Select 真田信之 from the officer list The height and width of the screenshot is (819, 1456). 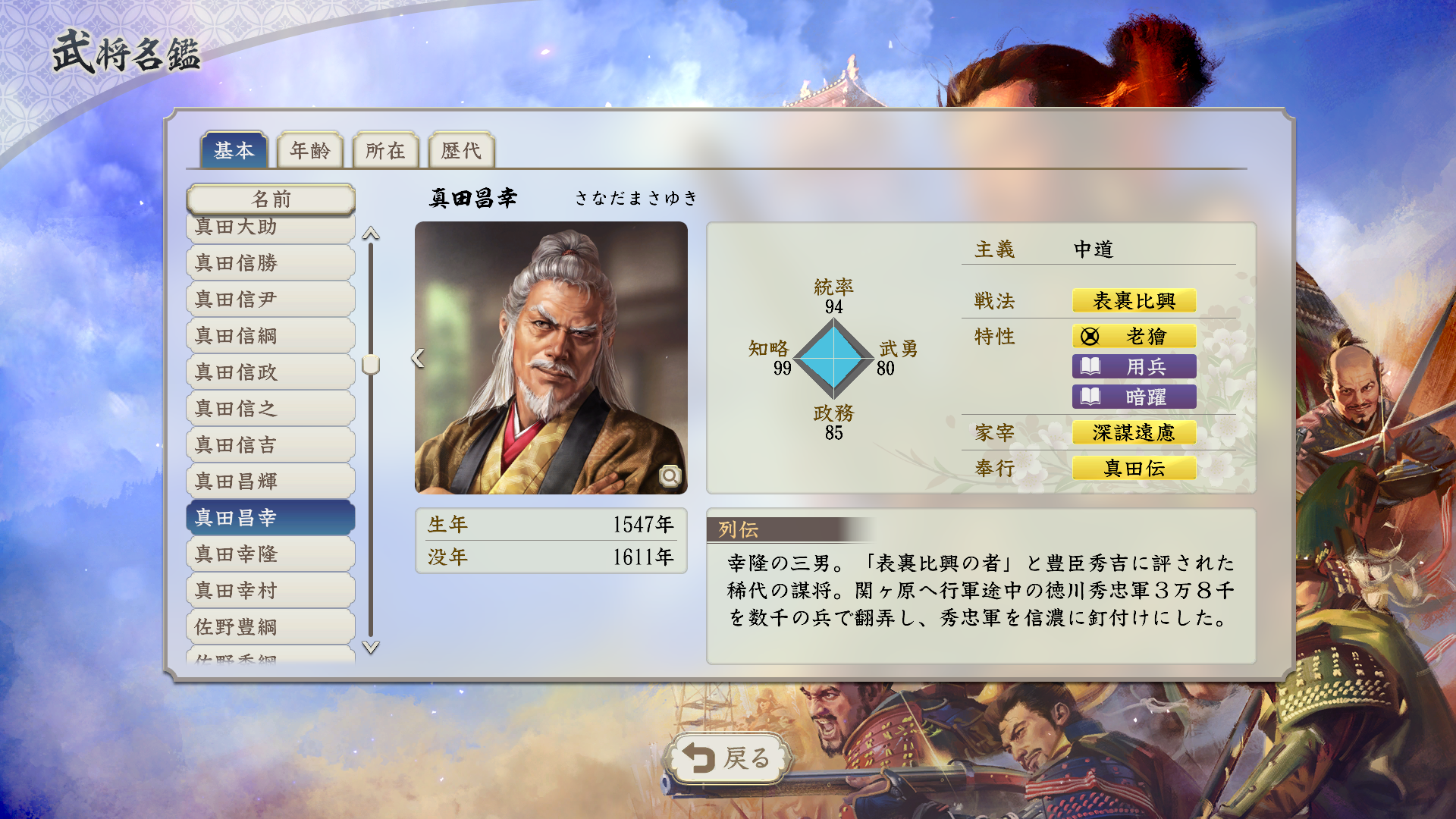tap(271, 409)
